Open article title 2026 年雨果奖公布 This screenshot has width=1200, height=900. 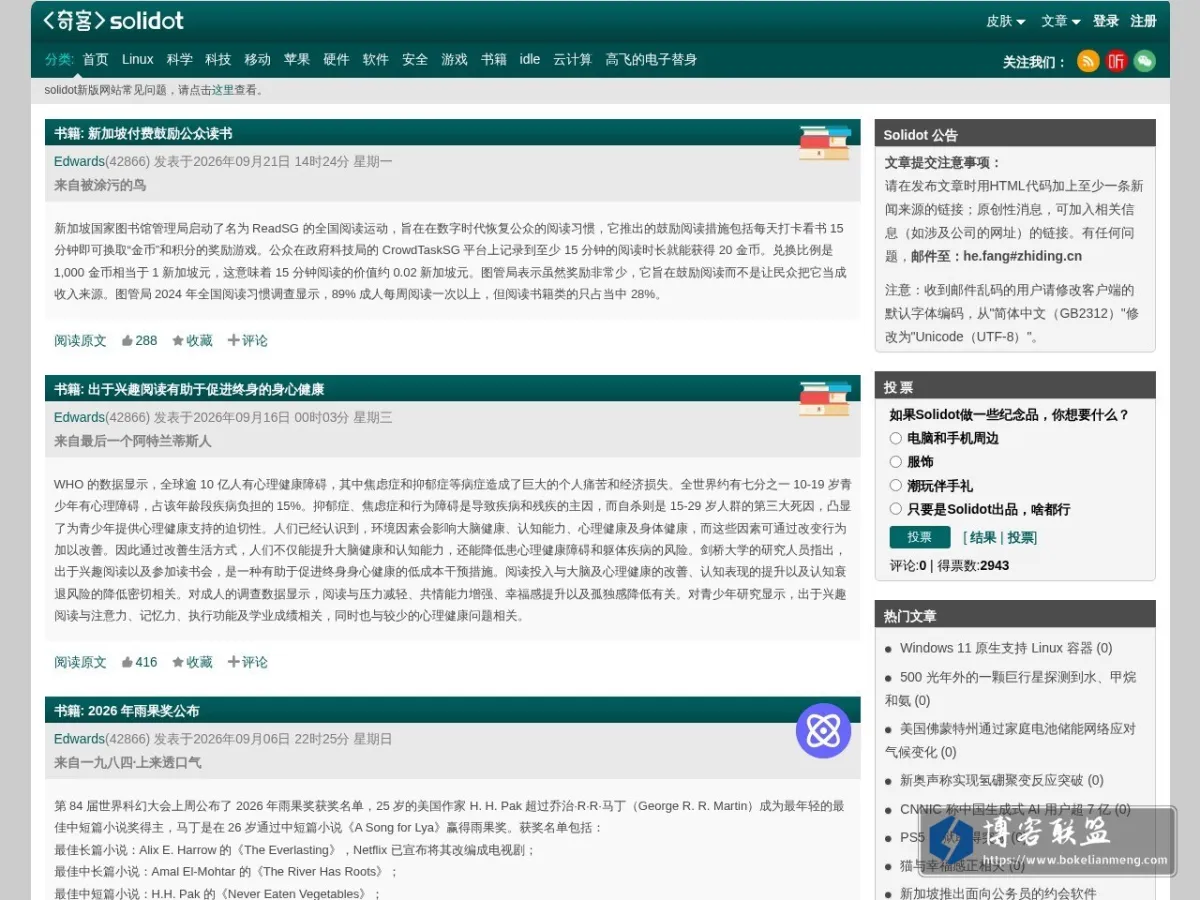click(x=144, y=711)
